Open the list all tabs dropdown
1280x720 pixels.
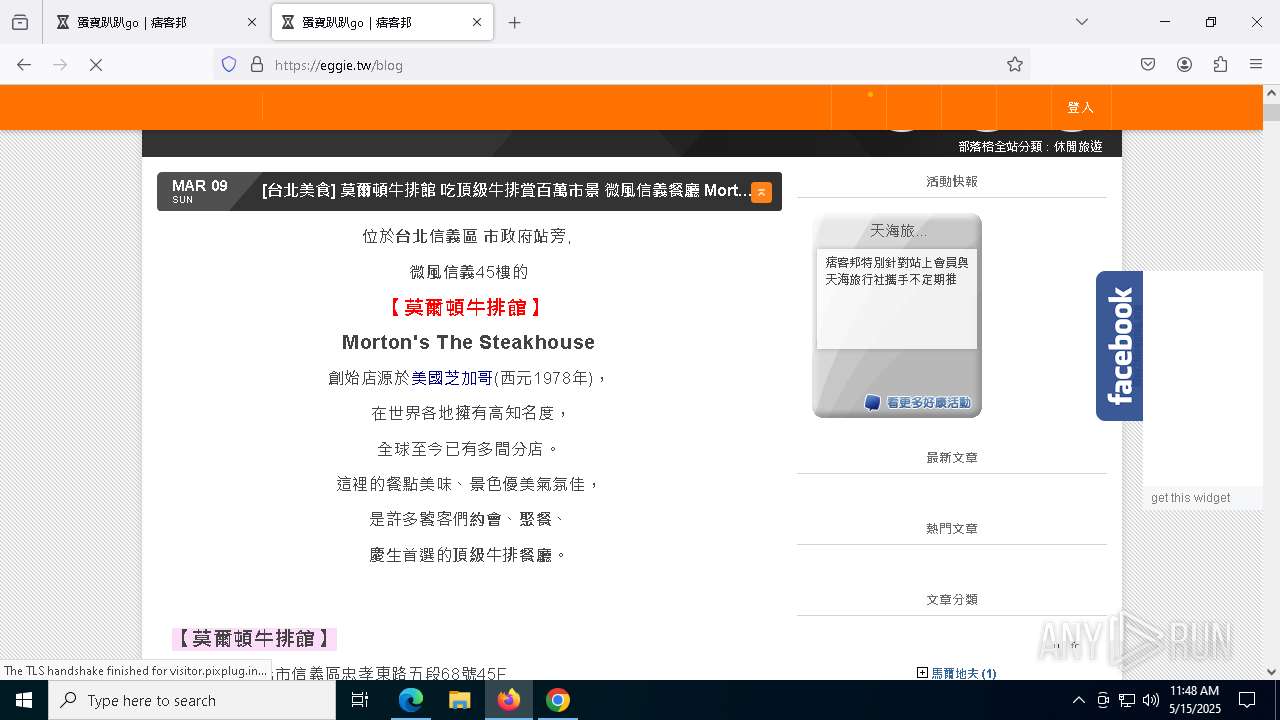[x=1082, y=22]
